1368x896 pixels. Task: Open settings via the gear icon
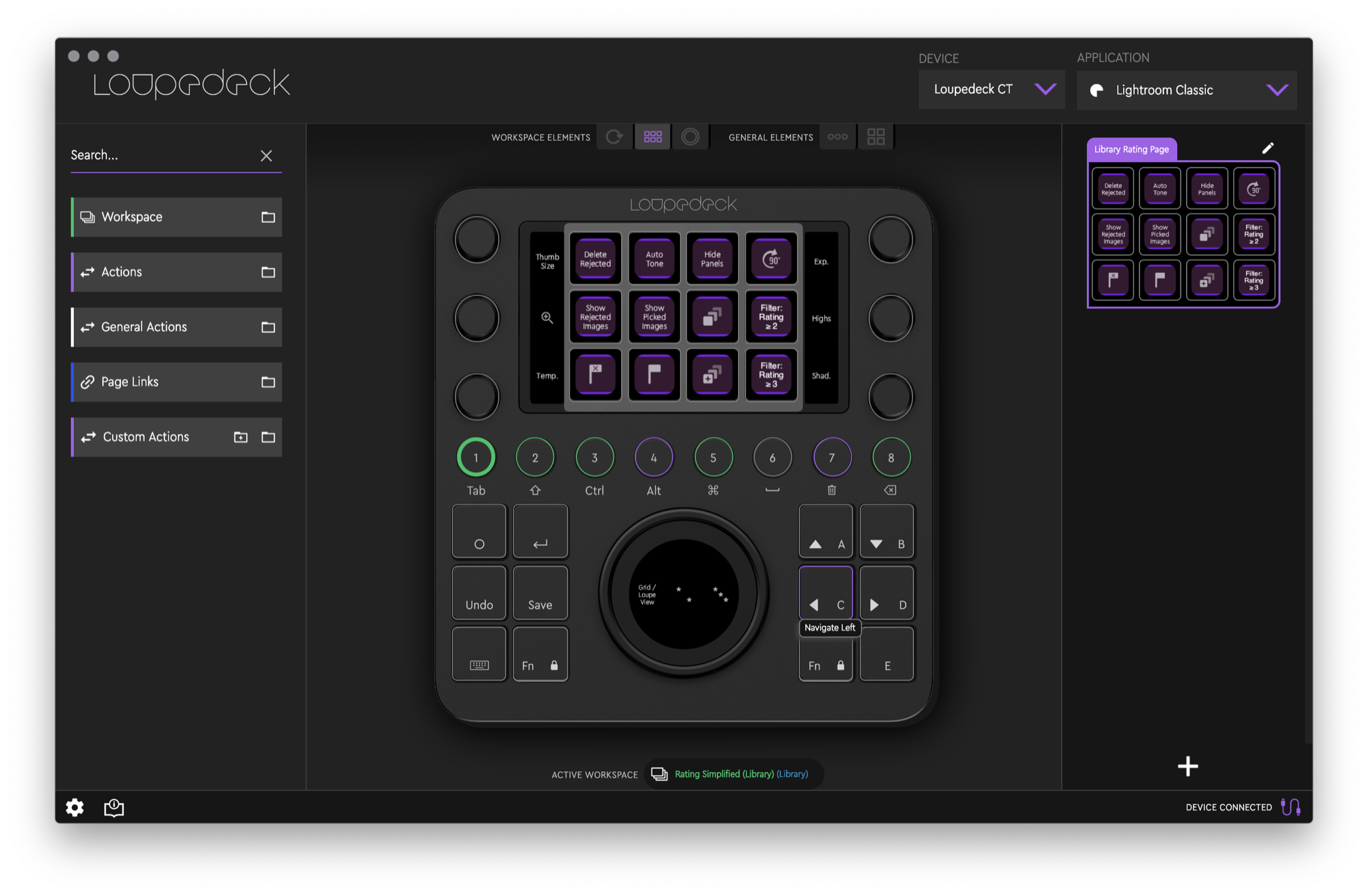click(x=75, y=808)
